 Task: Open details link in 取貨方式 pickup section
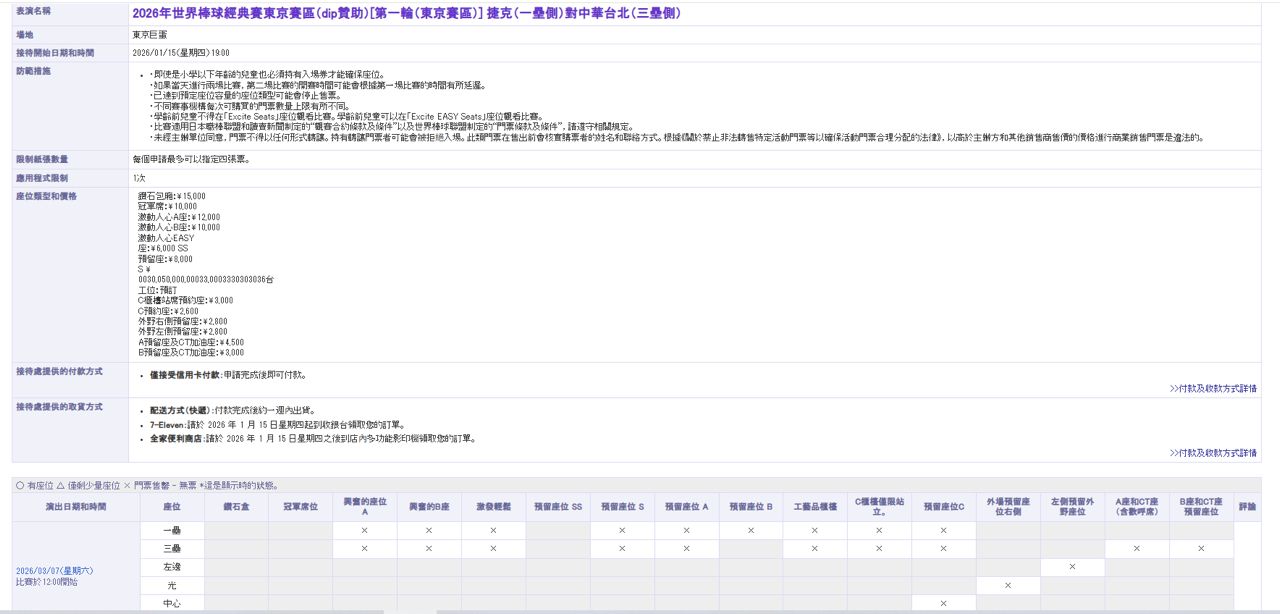pyautogui.click(x=1213, y=453)
